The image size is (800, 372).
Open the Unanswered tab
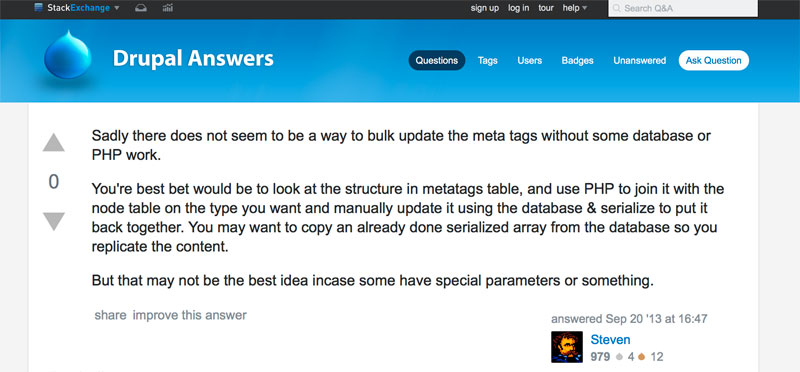point(639,60)
